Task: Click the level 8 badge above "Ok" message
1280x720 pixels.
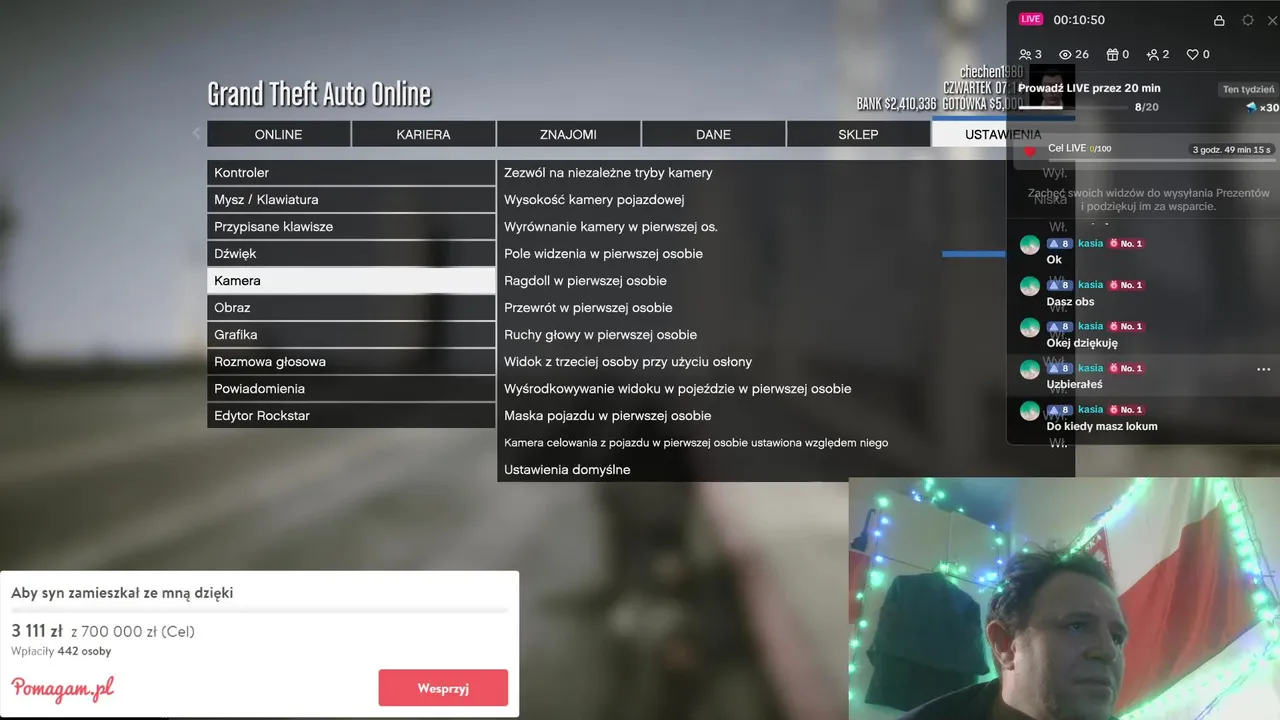Action: (x=1059, y=243)
